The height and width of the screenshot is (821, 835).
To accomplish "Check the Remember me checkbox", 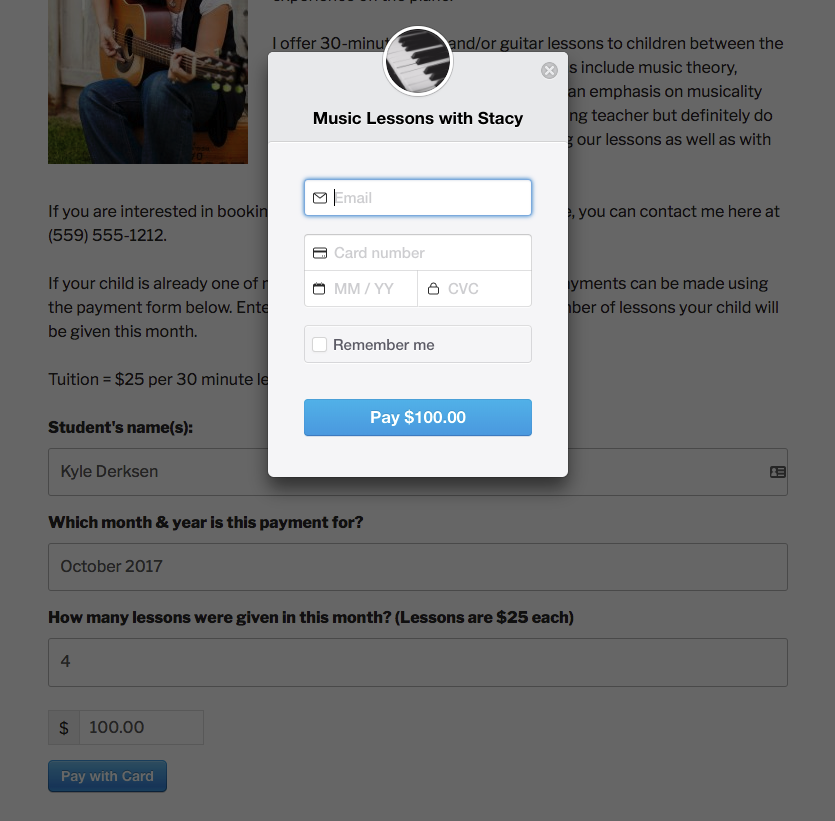I will pos(320,344).
